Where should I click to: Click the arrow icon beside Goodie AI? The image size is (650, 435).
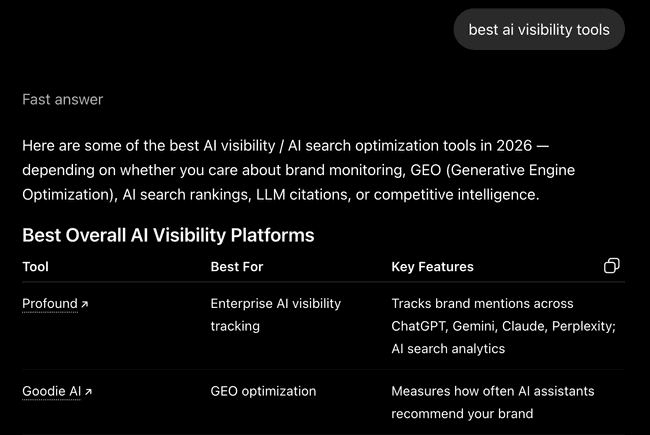[x=88, y=391]
